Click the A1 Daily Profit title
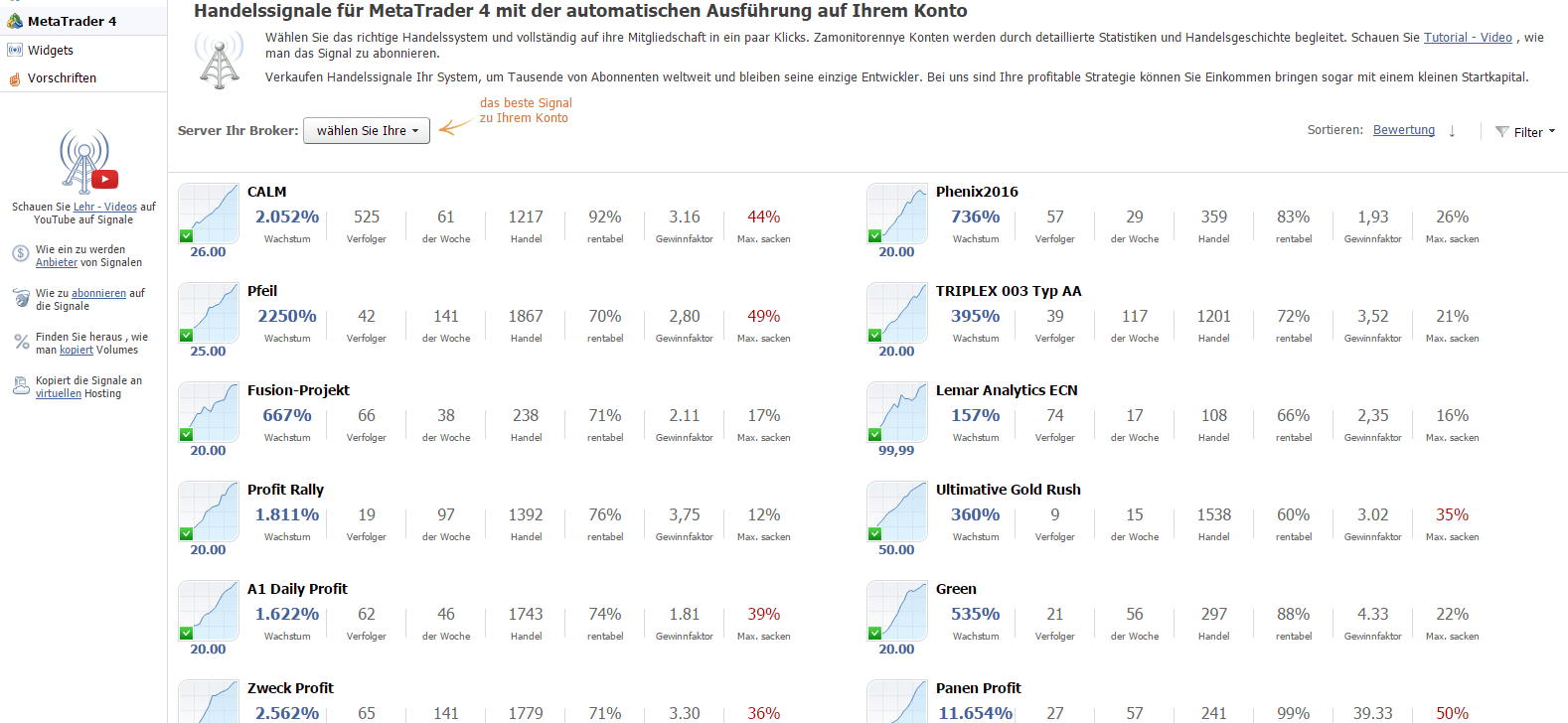Image resolution: width=1568 pixels, height=723 pixels. [297, 589]
